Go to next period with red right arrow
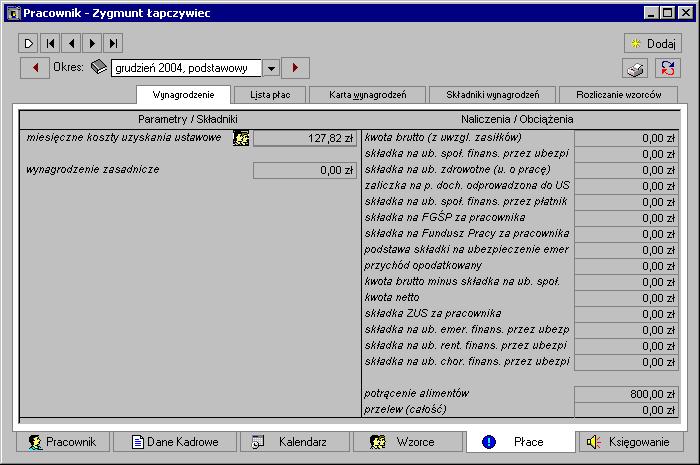700x465 pixels. 295,68
